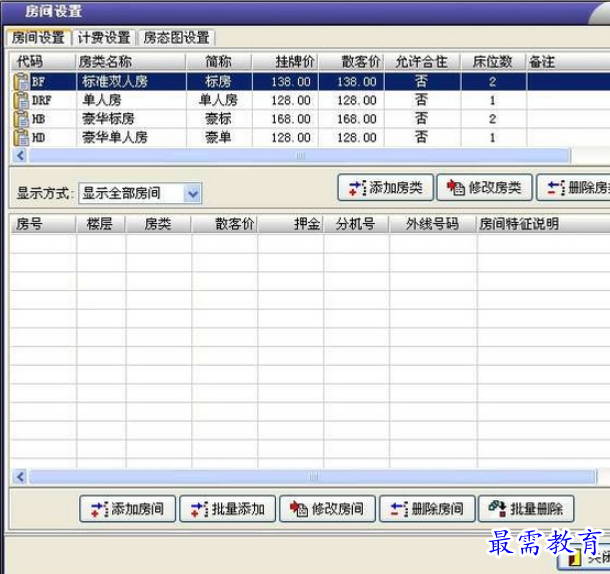610x574 pixels.
Task: Click the DRF row room-type icon
Action: pos(21,100)
